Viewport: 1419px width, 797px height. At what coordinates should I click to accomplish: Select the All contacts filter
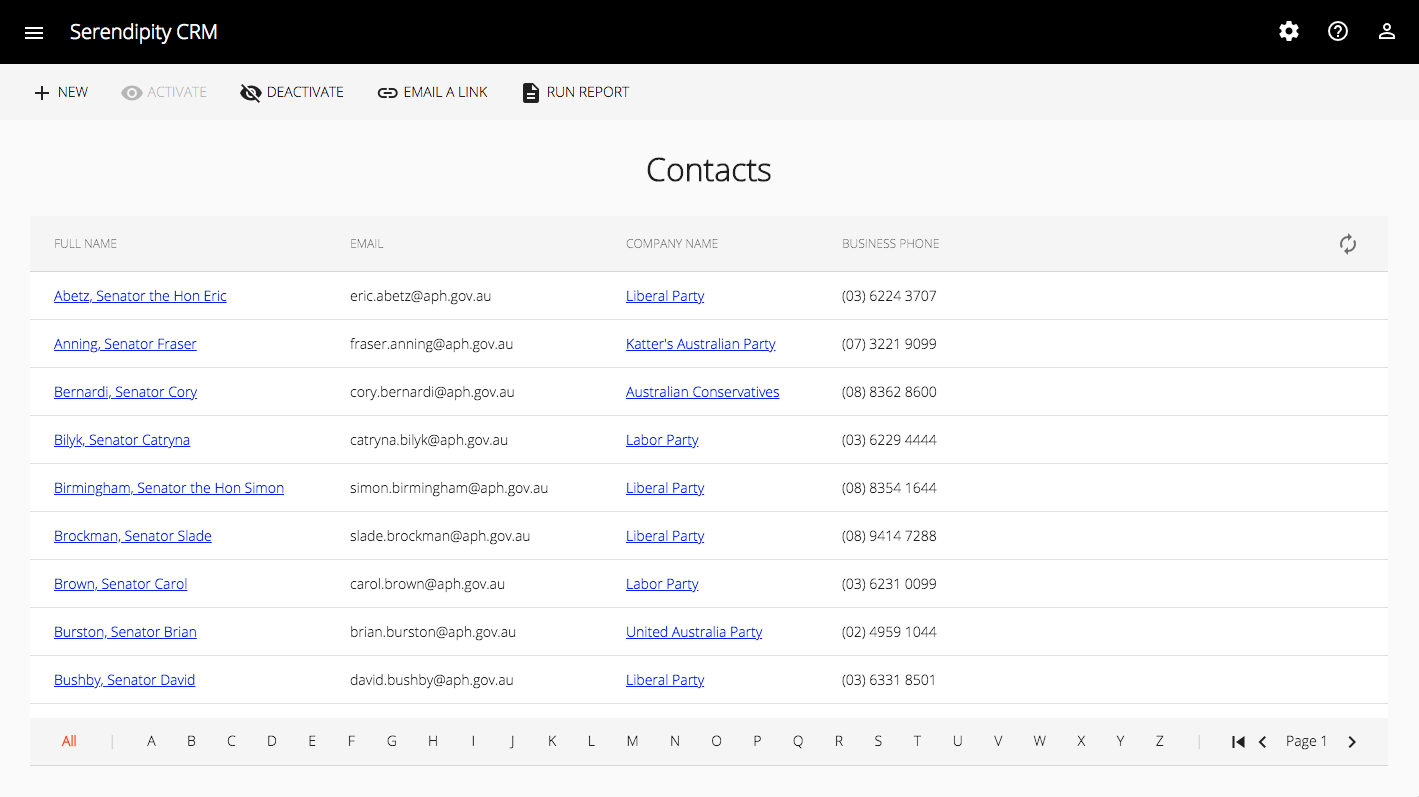[69, 741]
